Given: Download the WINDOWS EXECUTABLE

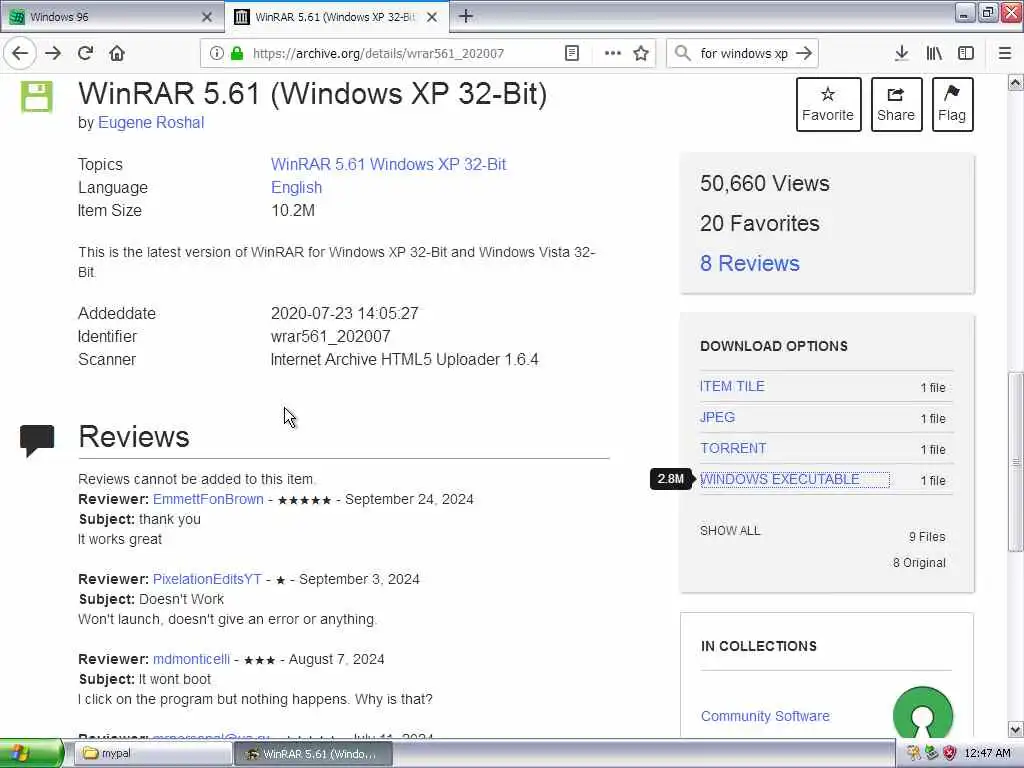Looking at the screenshot, I should [780, 479].
